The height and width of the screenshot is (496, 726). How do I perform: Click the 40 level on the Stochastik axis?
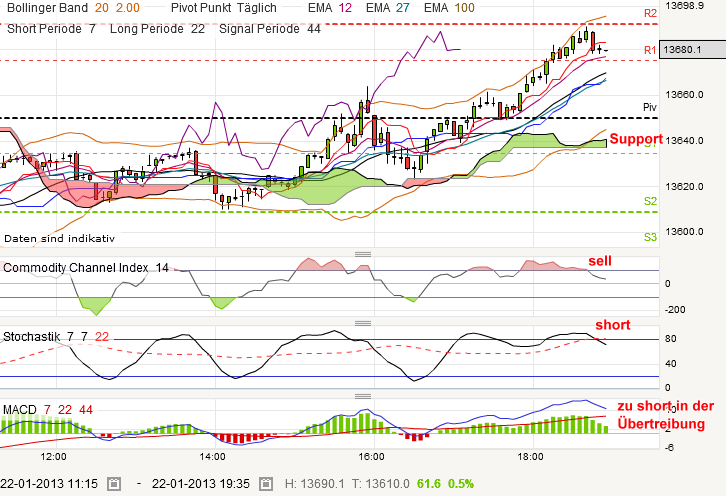click(670, 364)
